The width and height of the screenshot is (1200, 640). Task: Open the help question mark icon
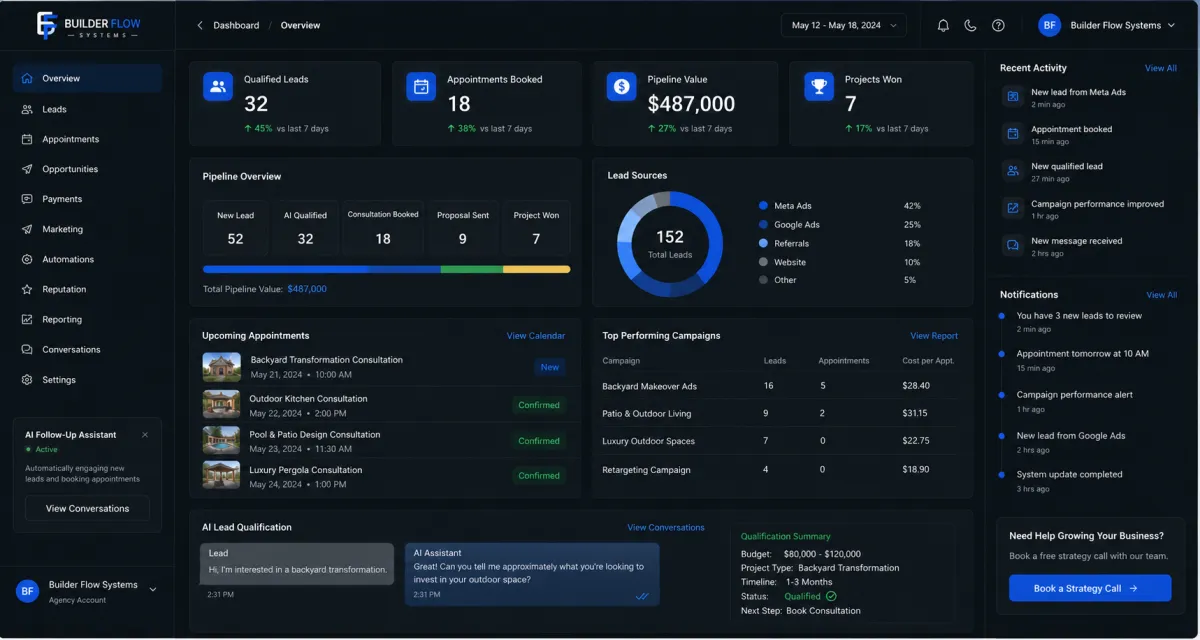tap(998, 26)
